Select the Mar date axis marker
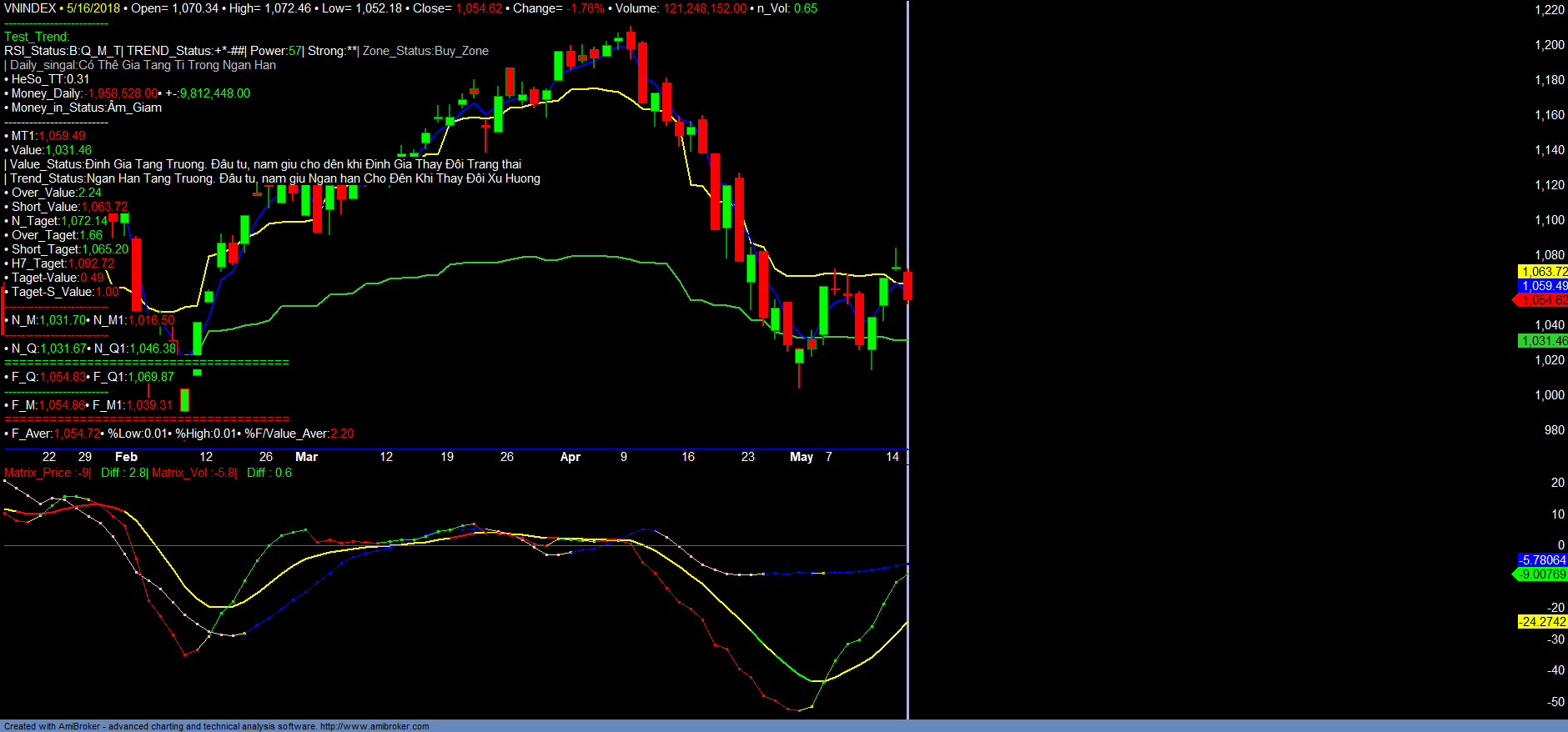The width and height of the screenshot is (1568, 732). click(x=306, y=457)
